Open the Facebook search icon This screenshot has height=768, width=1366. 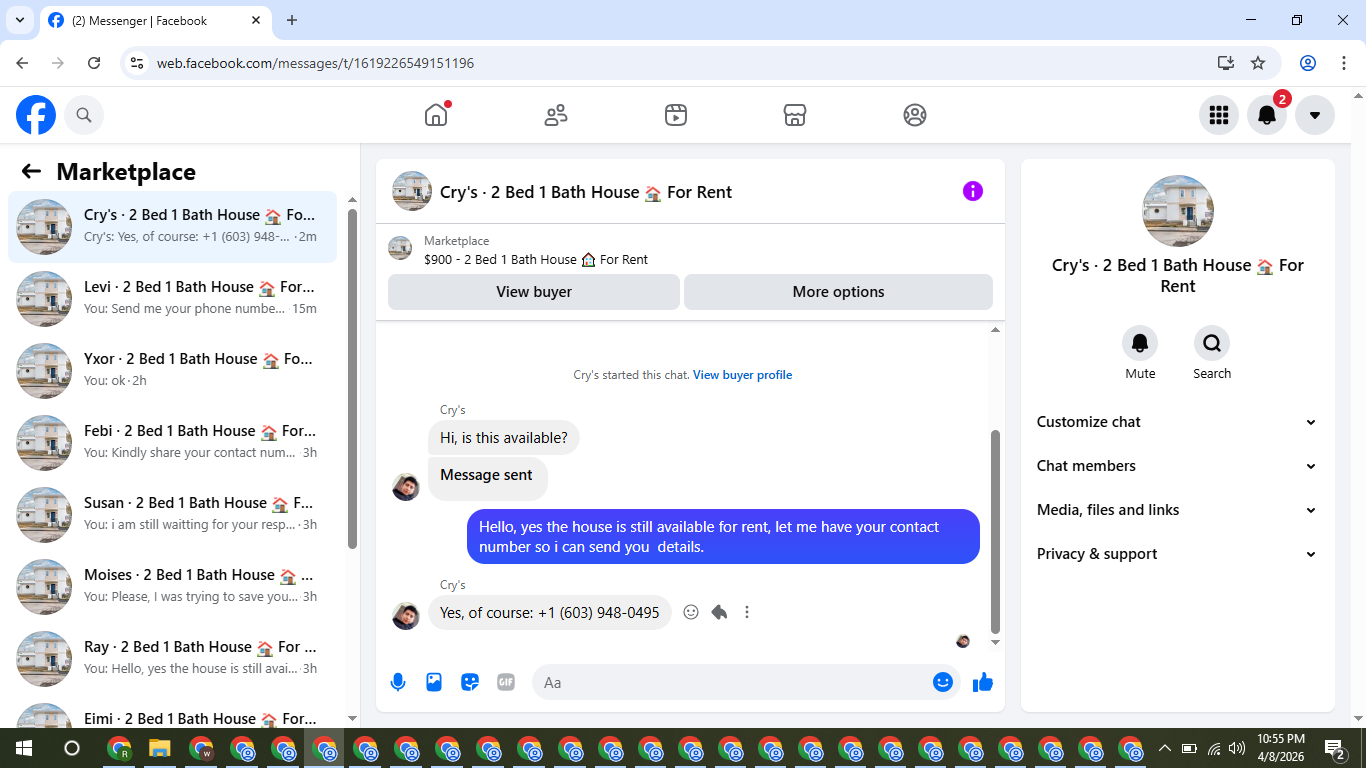pos(84,115)
